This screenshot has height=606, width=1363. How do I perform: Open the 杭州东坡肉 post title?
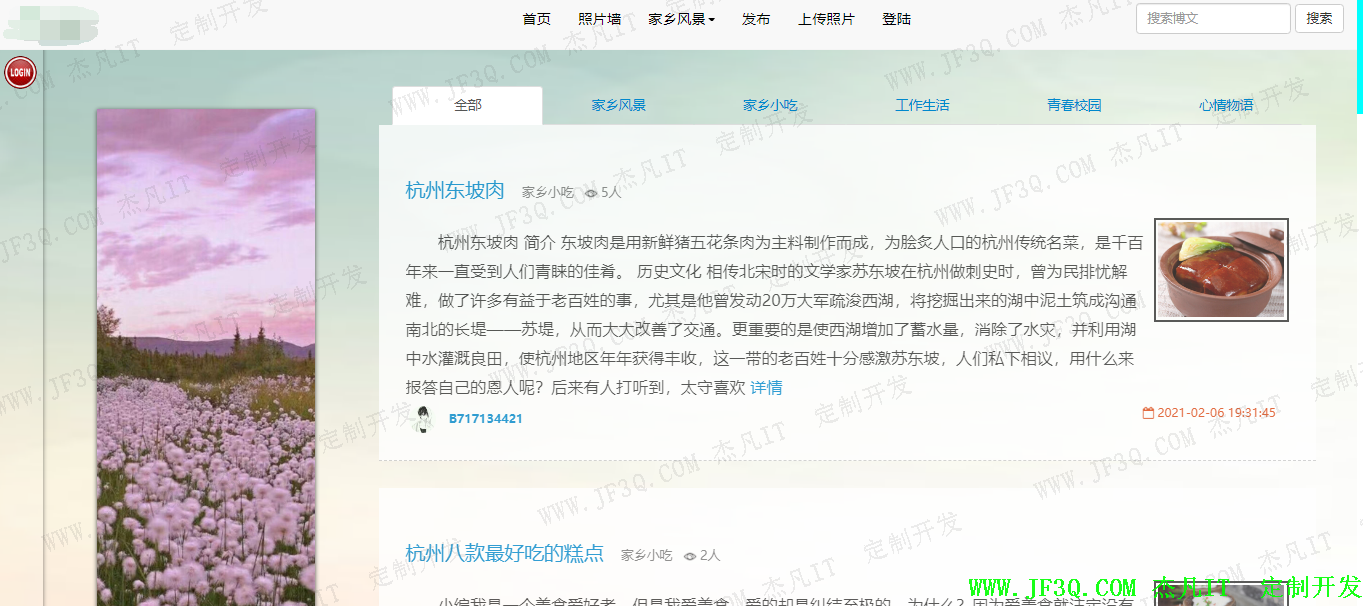coord(455,190)
